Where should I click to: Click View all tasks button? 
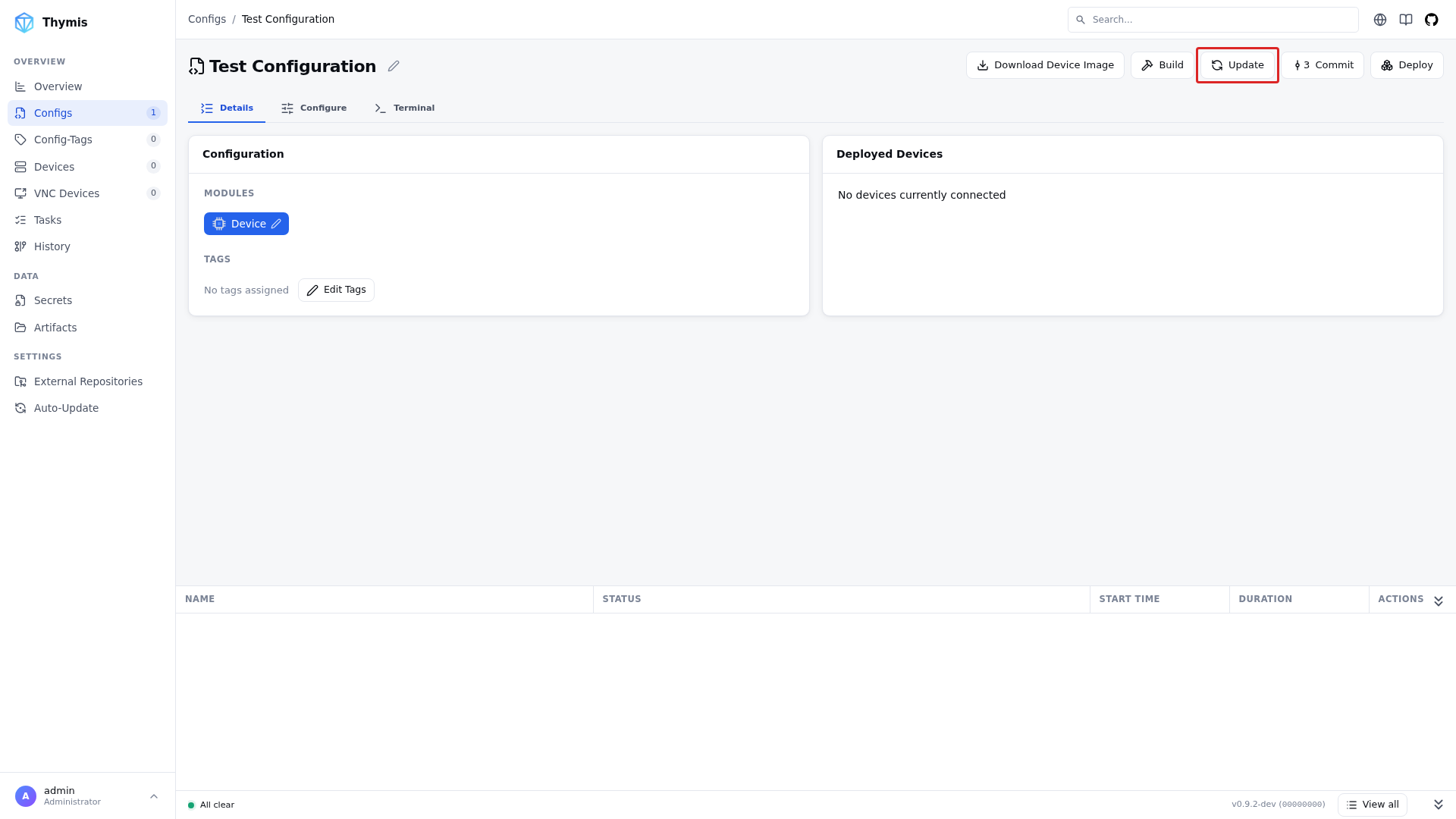[x=1373, y=805]
